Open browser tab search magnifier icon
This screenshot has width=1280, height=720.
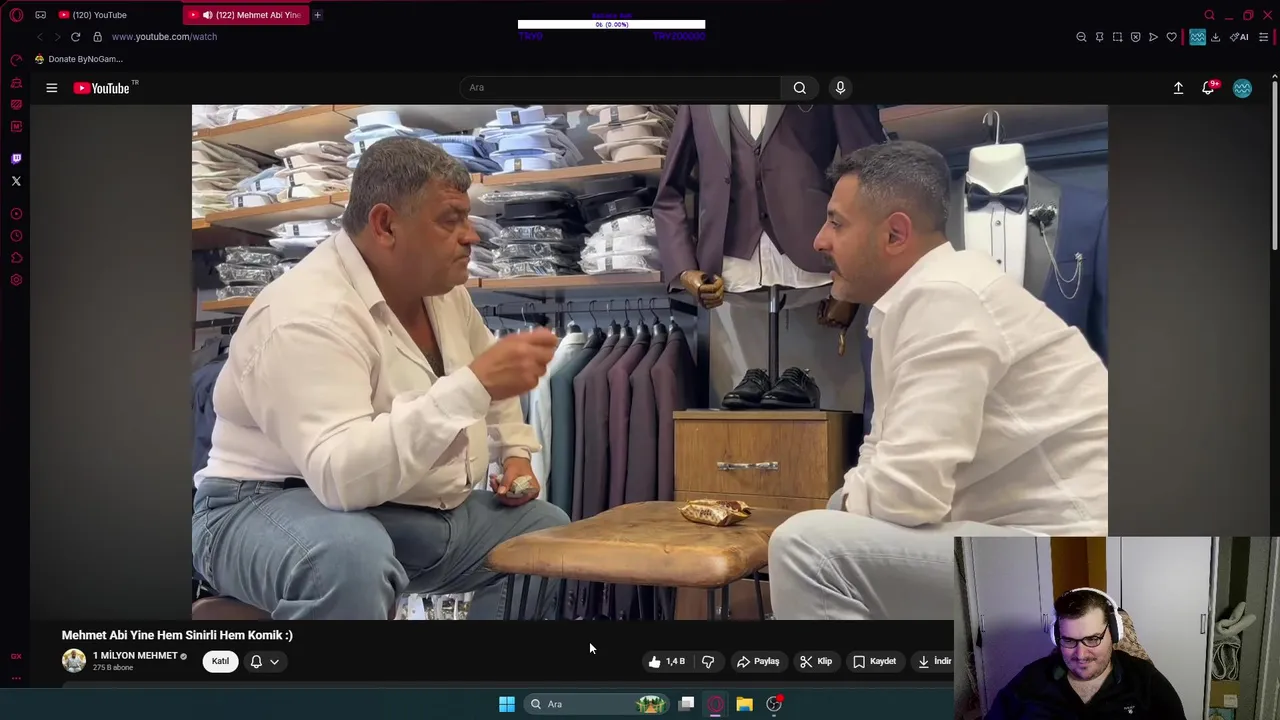pyautogui.click(x=1210, y=15)
